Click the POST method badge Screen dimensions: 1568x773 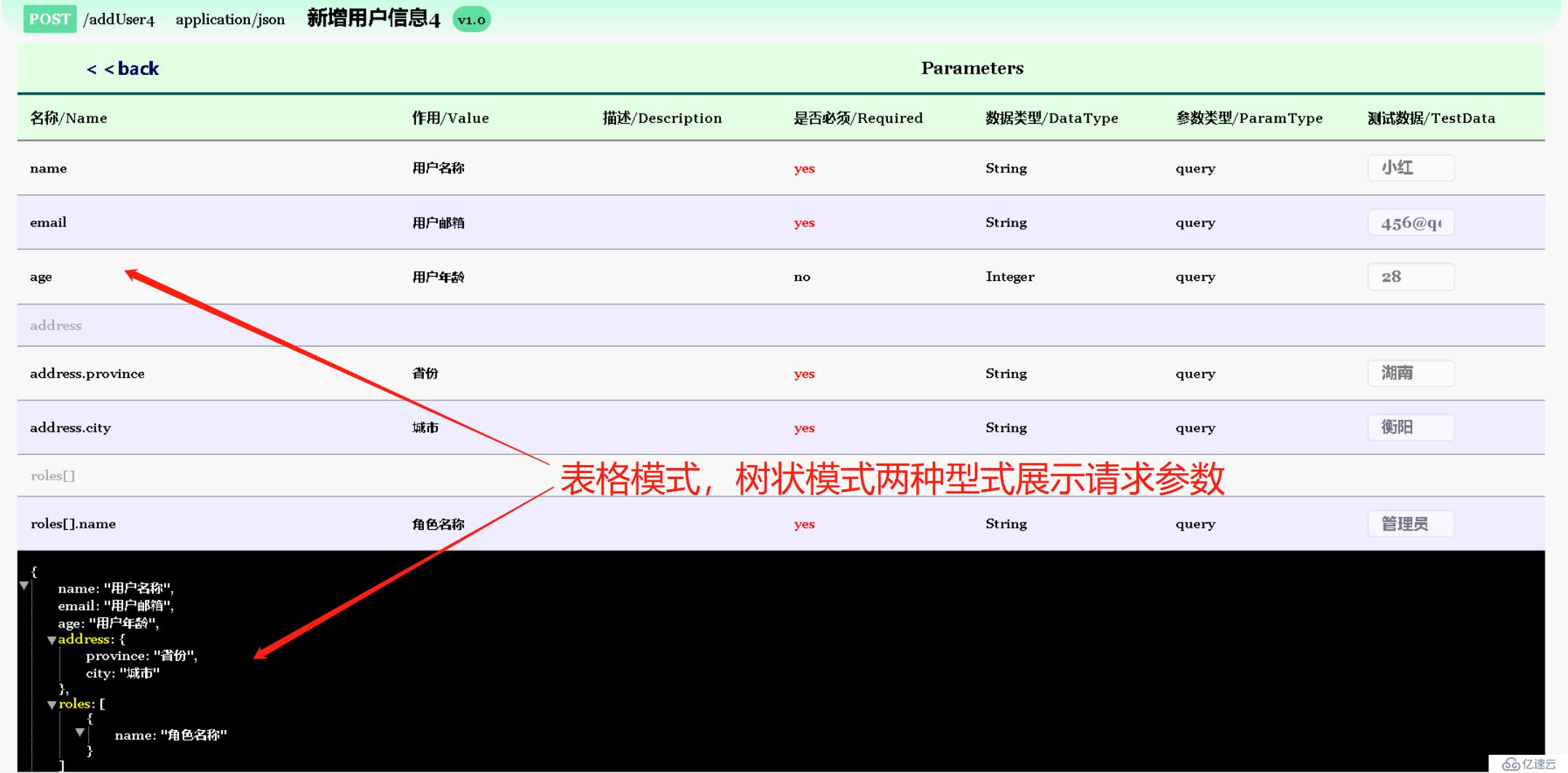point(50,19)
